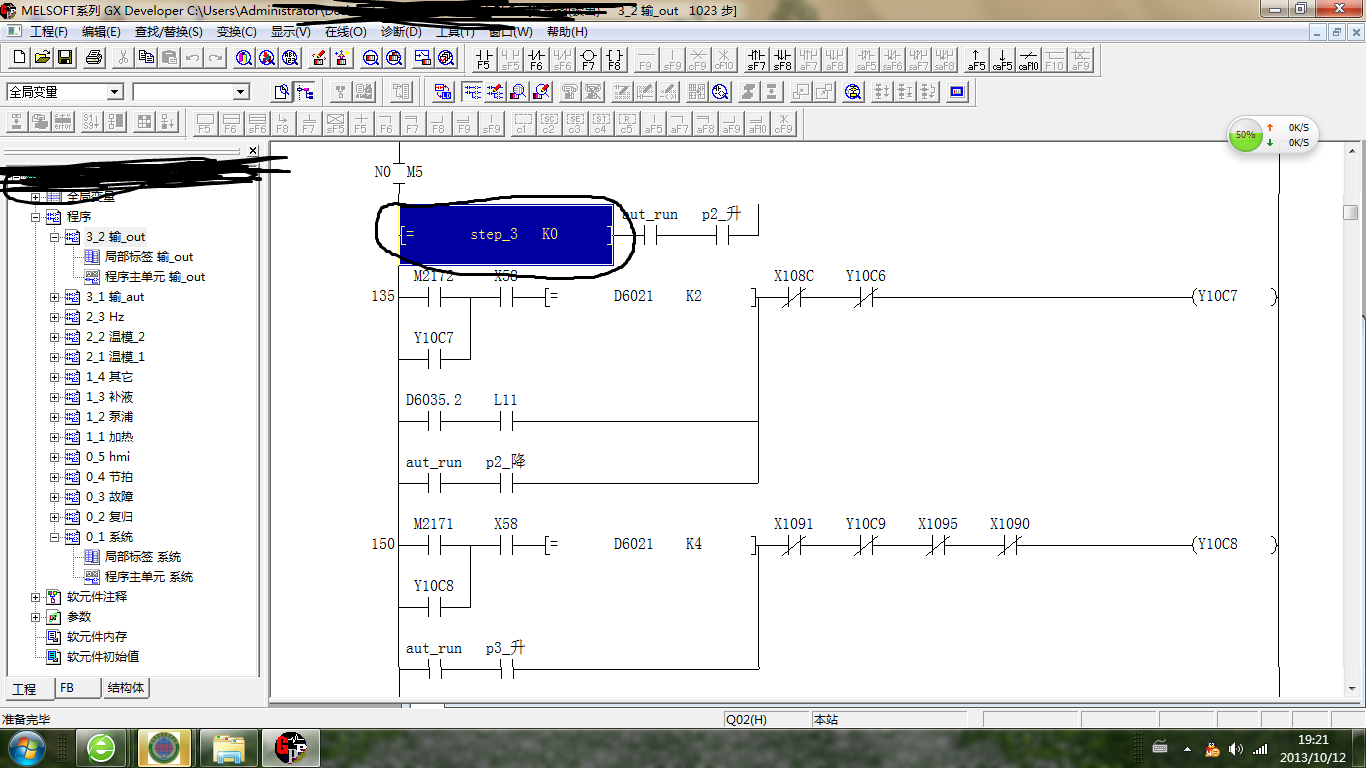Switch to the 结构体 tab
The width and height of the screenshot is (1366, 768).
click(x=126, y=688)
